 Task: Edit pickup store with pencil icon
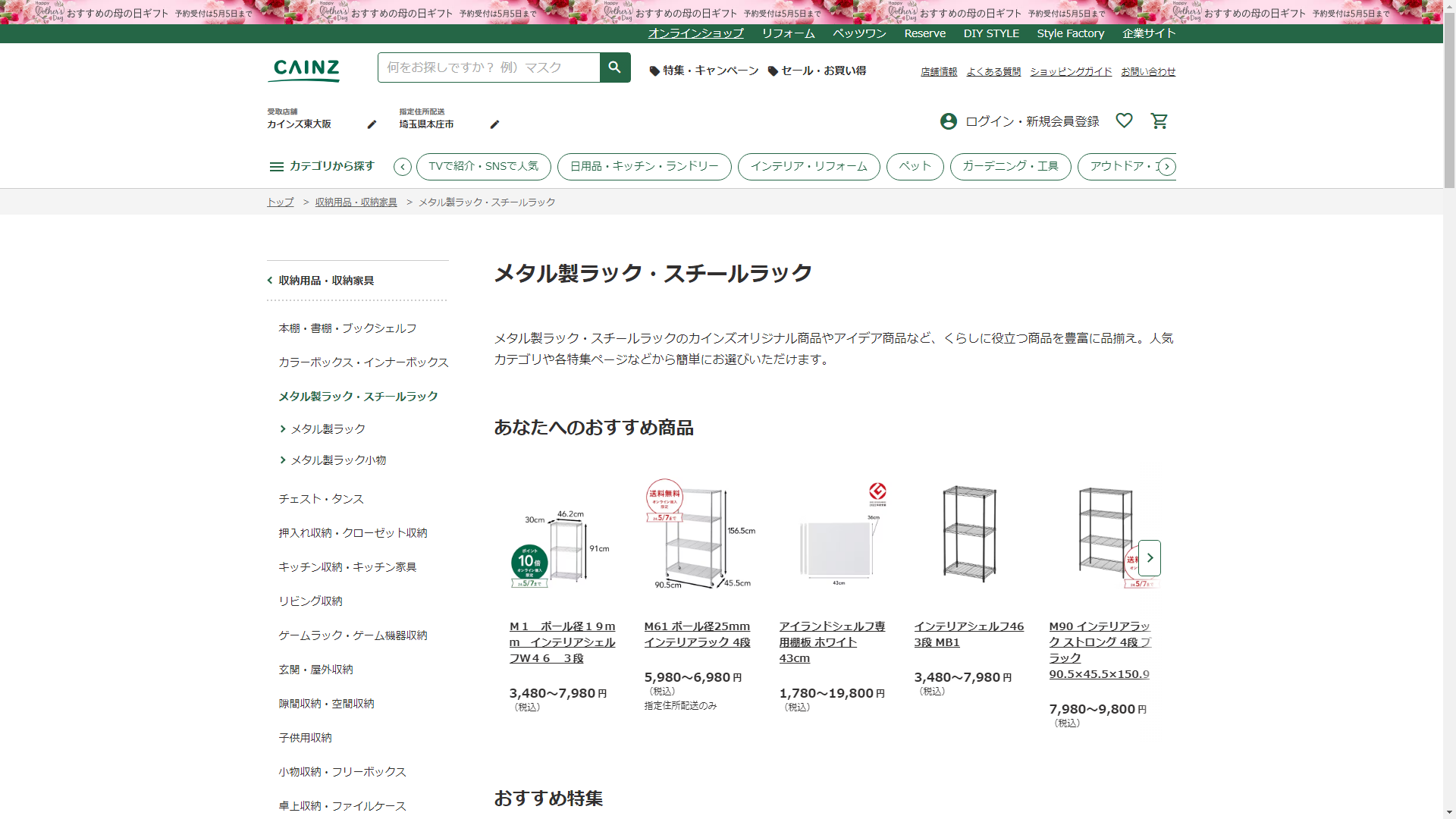coord(372,124)
